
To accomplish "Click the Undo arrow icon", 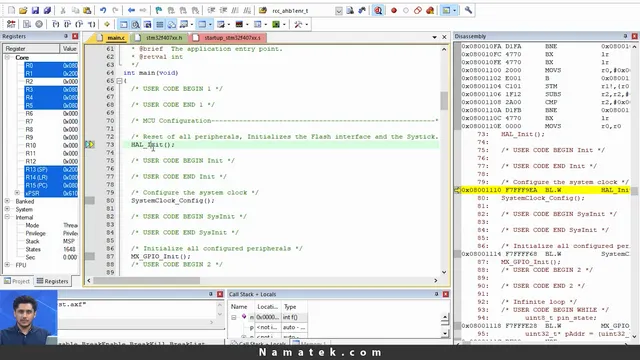I will [x=103, y=11].
